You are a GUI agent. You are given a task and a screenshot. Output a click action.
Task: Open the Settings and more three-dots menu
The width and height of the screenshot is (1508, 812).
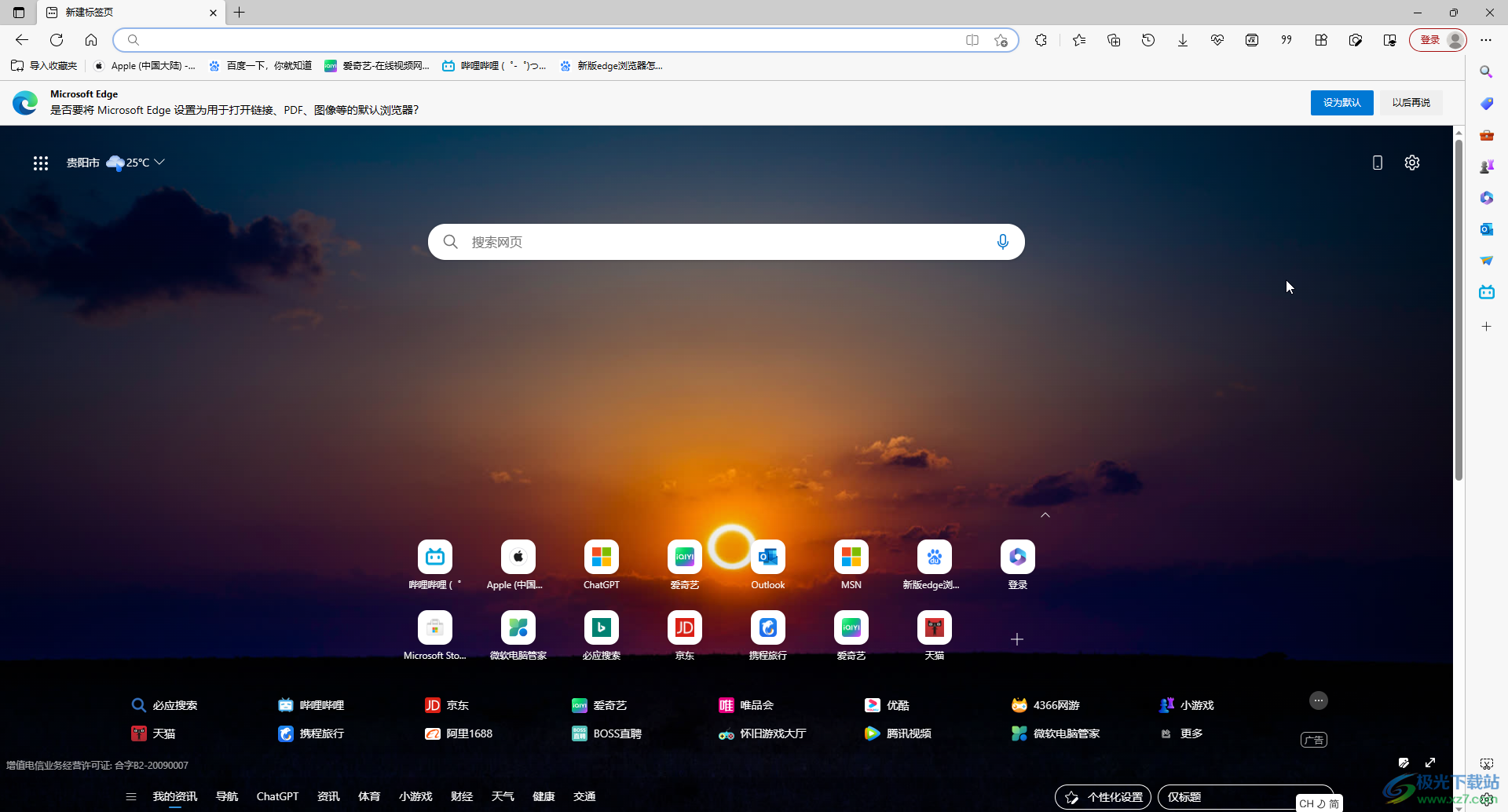click(x=1486, y=40)
